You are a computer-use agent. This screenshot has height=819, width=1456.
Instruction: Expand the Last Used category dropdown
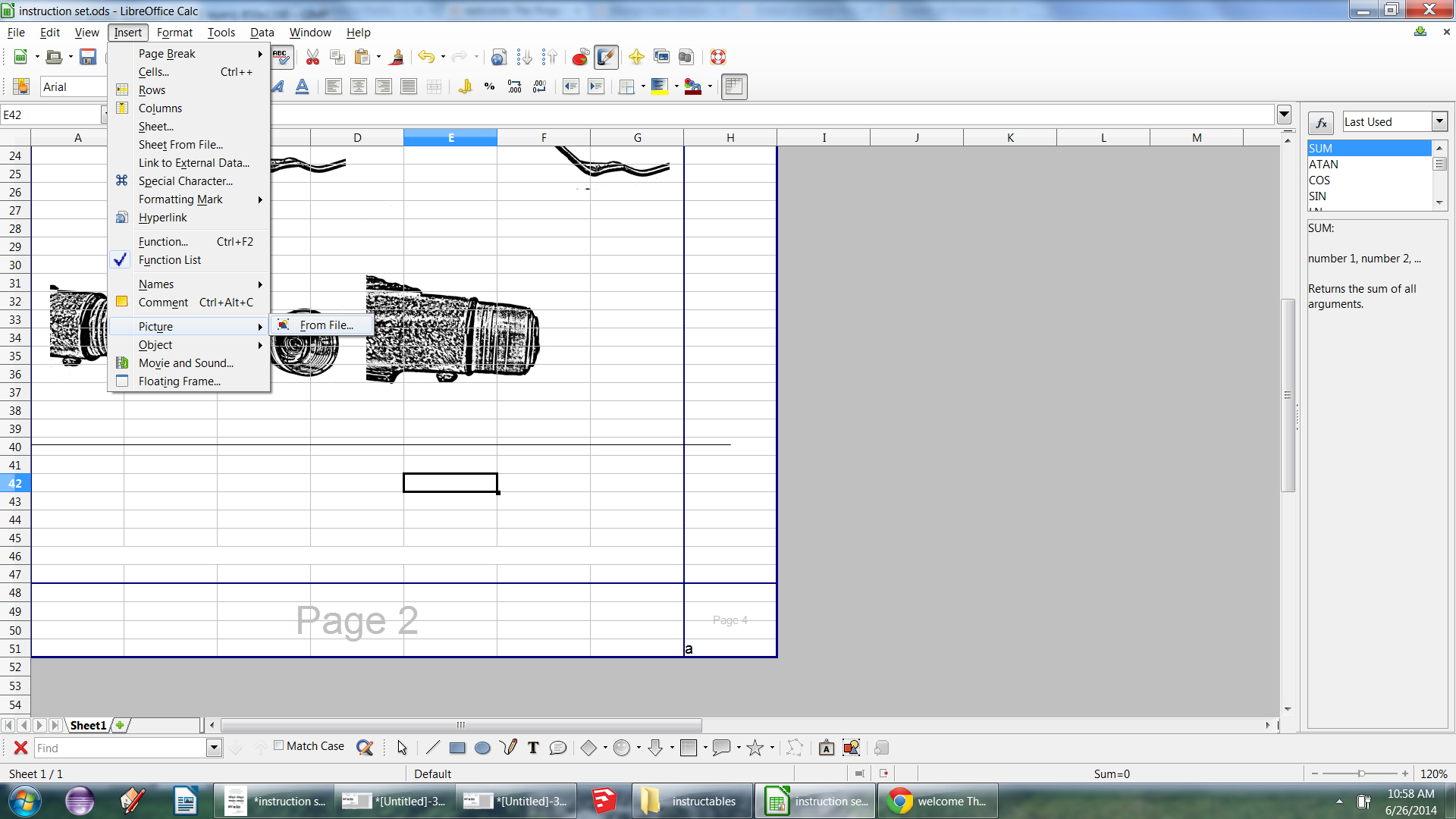tap(1439, 122)
